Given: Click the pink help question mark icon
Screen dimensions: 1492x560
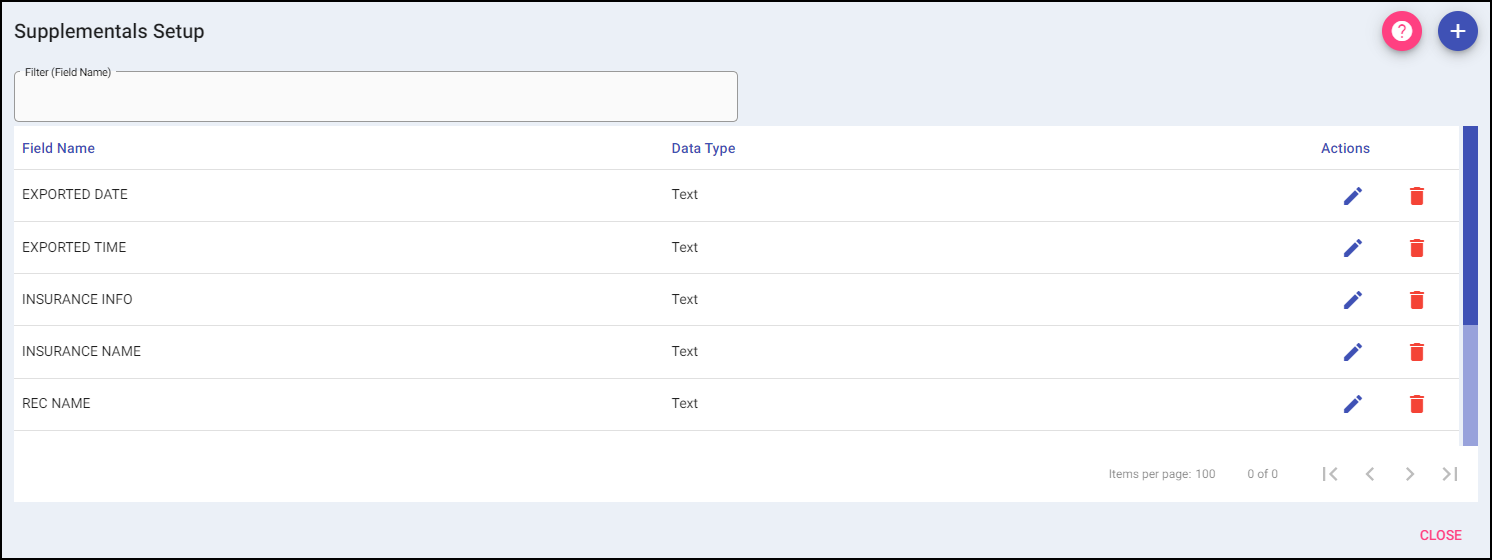Looking at the screenshot, I should [1401, 32].
